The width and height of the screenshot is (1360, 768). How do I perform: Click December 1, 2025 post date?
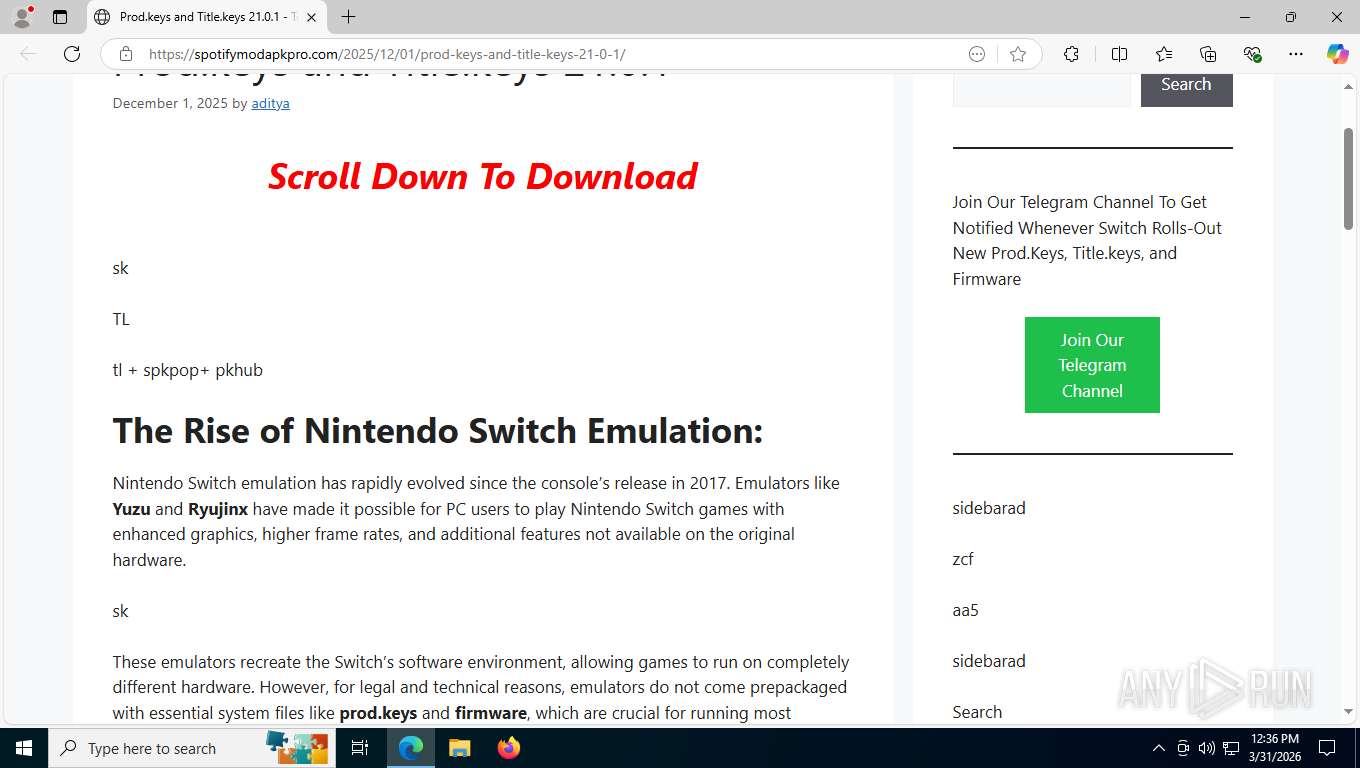(170, 103)
